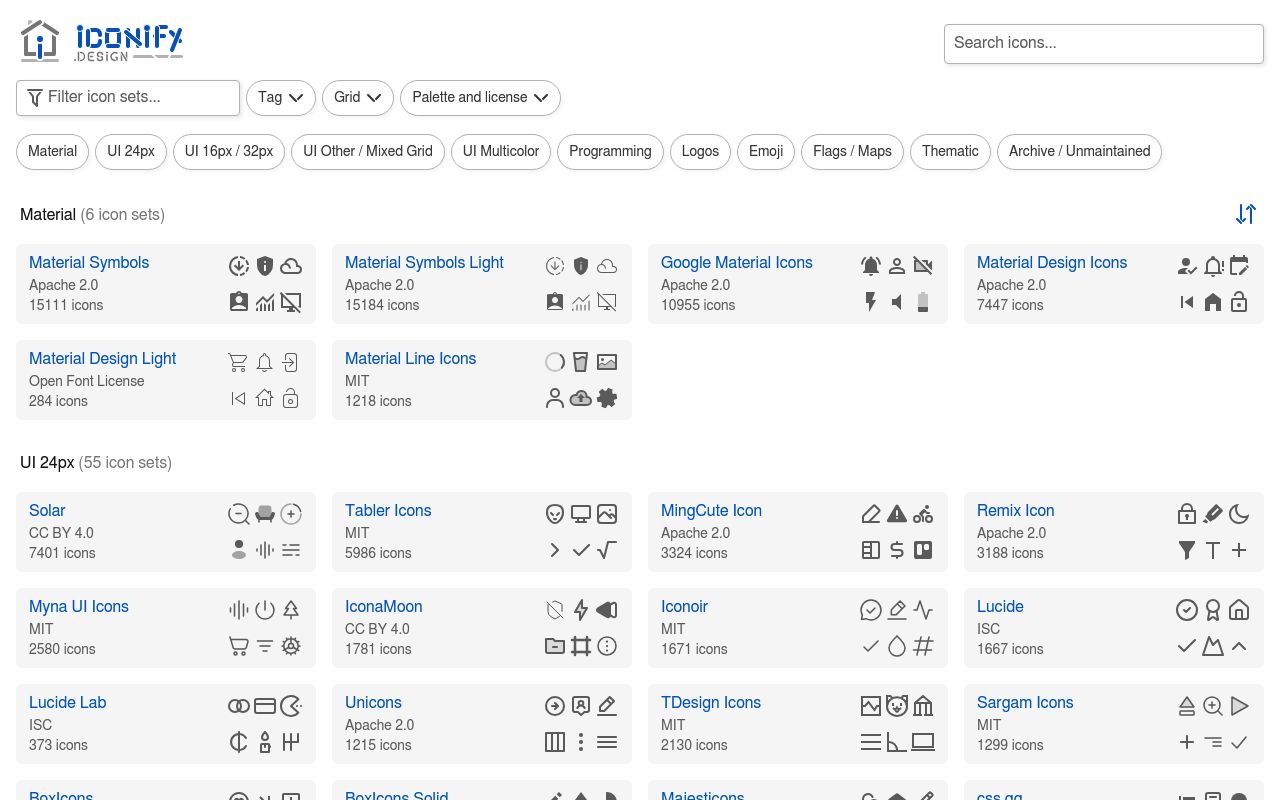Open the Tag dropdown
The image size is (1280, 800).
[x=281, y=97]
